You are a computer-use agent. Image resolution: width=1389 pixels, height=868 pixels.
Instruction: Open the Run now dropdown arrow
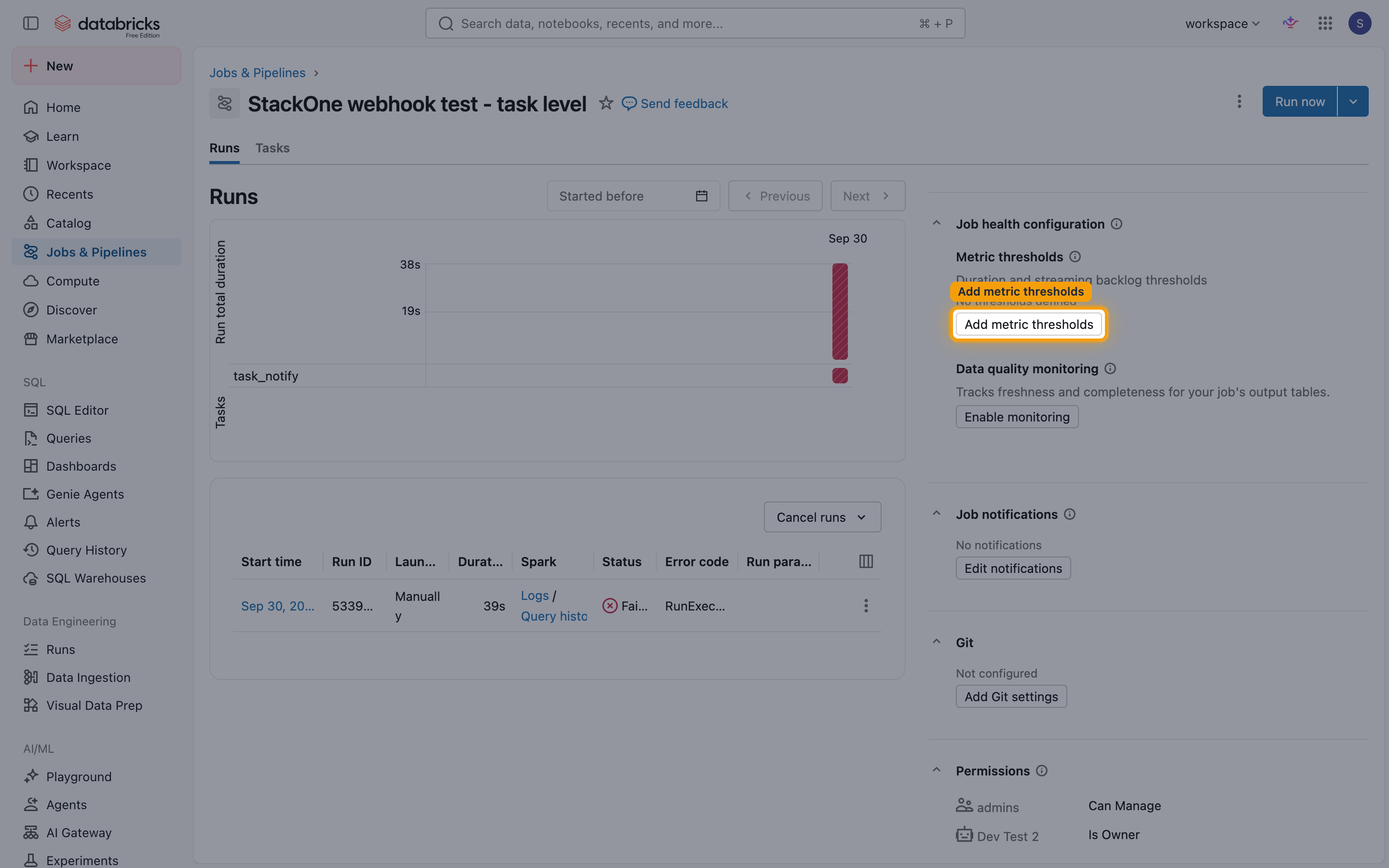(x=1353, y=102)
